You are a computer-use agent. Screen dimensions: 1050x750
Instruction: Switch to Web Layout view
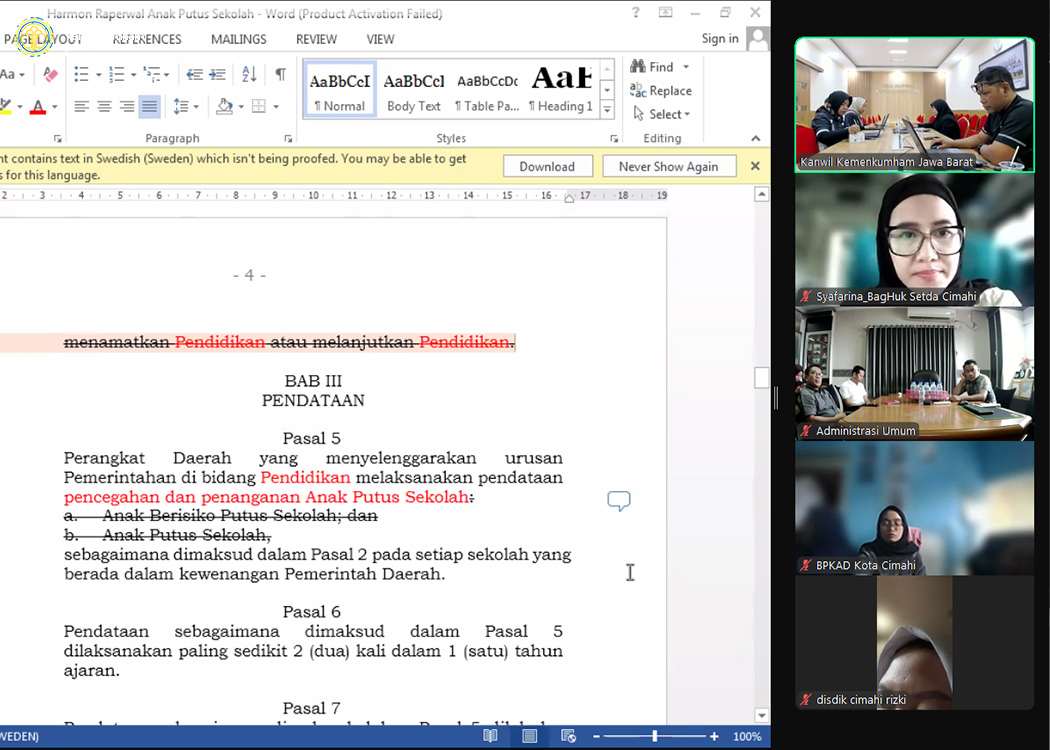[x=567, y=736]
